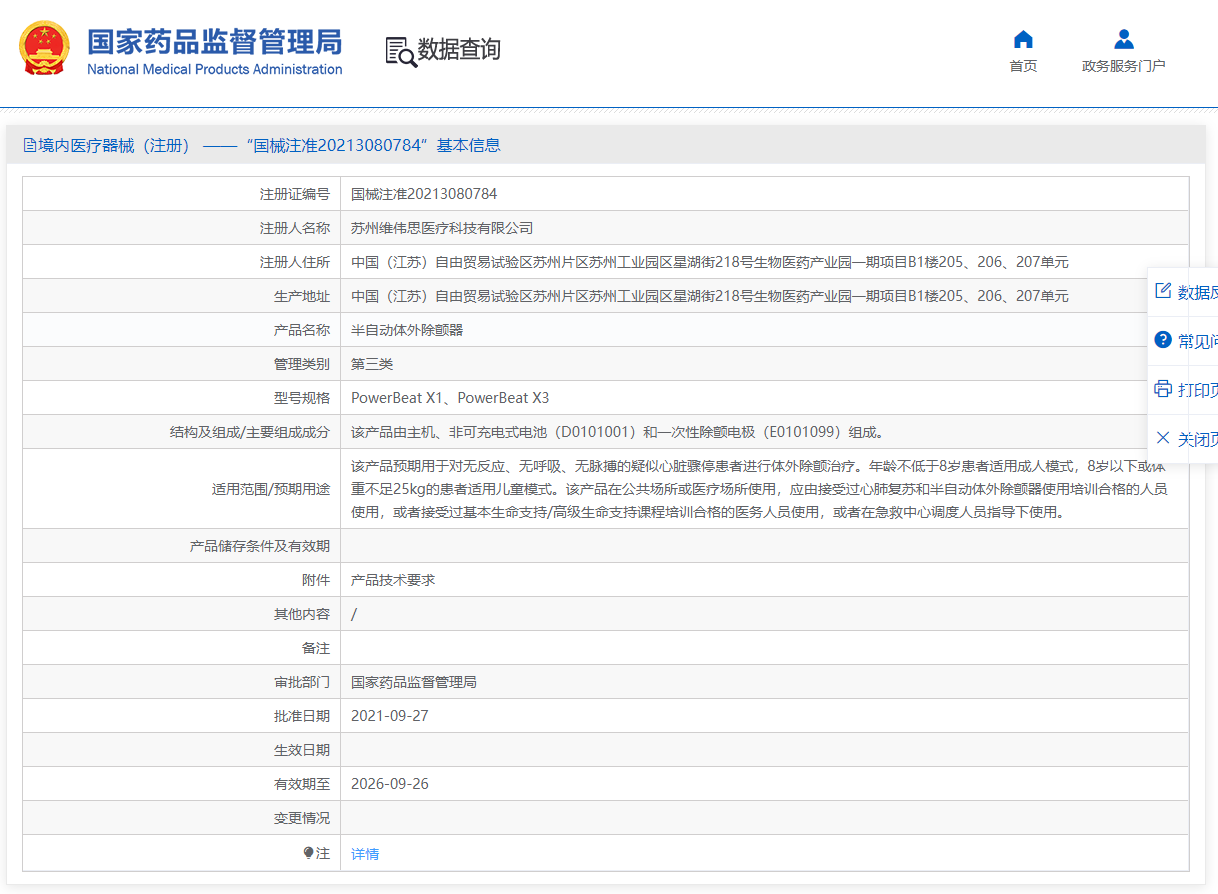Click the 管理类别 row label
The width and height of the screenshot is (1218, 894).
pos(302,364)
